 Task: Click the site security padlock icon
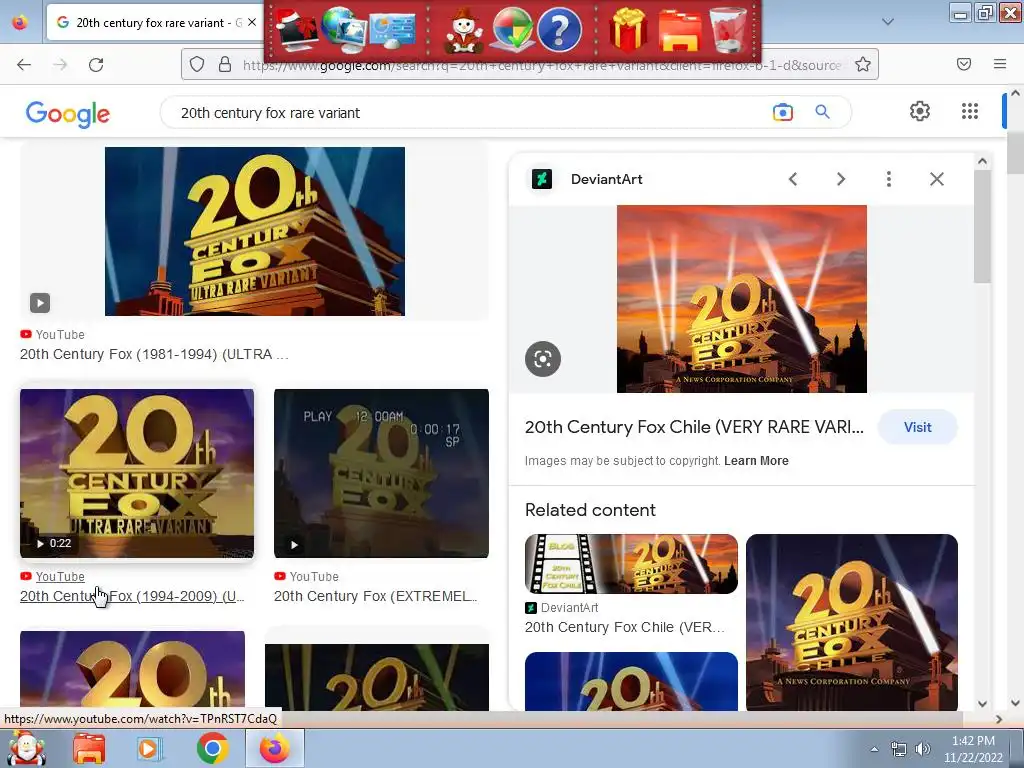coord(225,64)
